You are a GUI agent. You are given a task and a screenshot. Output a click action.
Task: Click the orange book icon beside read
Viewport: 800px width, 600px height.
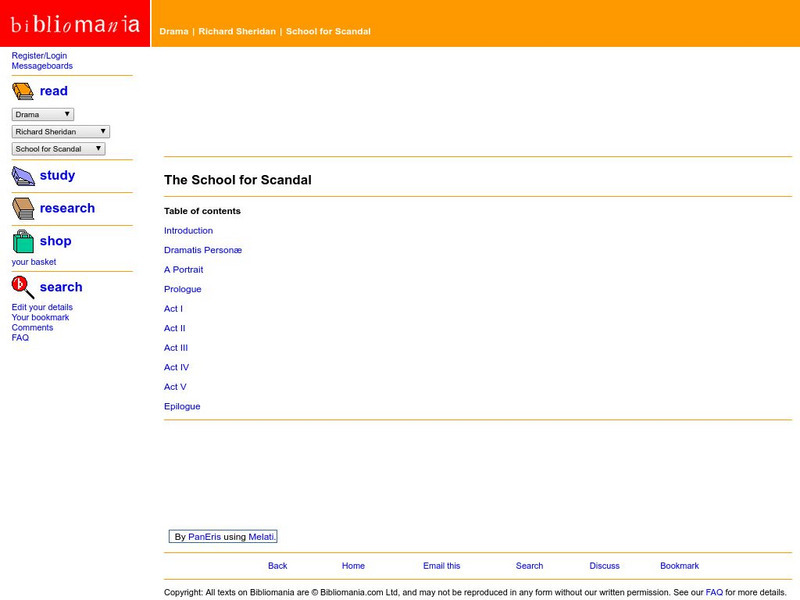coord(23,91)
